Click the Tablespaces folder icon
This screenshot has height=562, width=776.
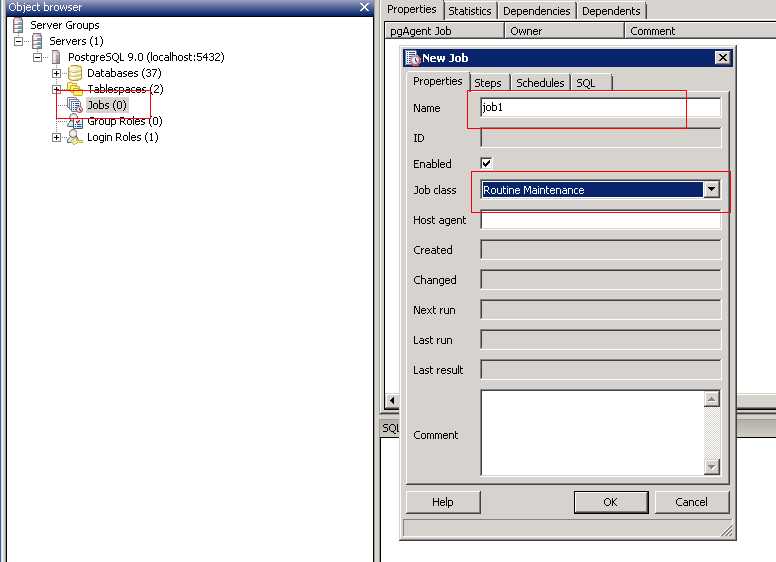(75, 89)
